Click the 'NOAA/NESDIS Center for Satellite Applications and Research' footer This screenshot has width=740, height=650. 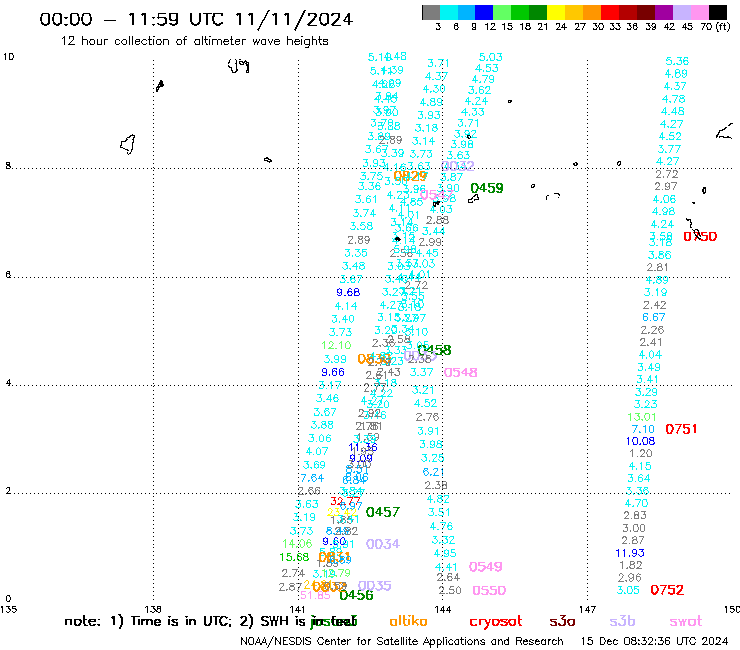click(402, 642)
